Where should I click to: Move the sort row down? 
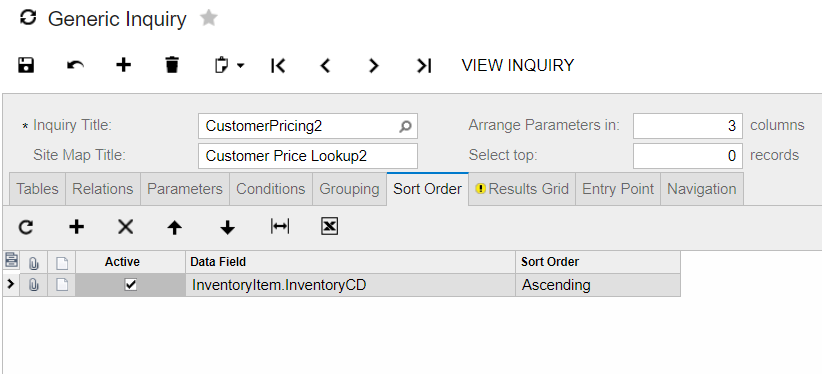click(228, 227)
